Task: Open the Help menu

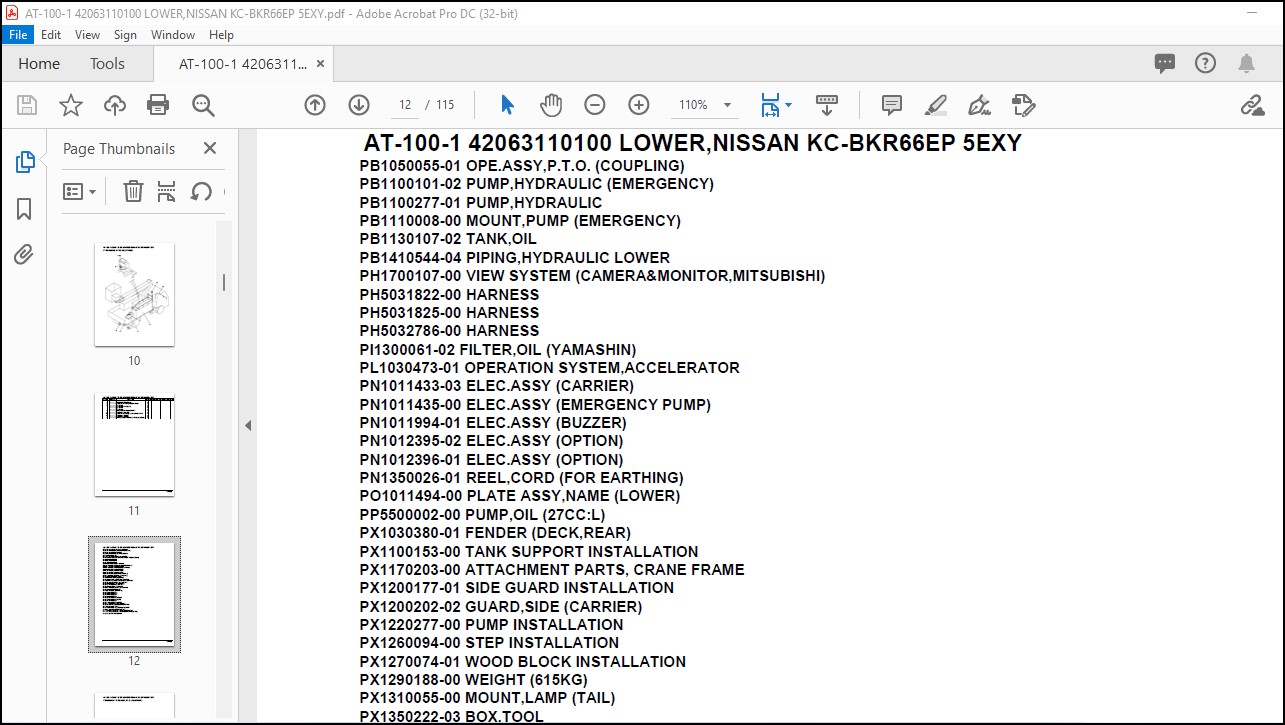Action: click(221, 34)
